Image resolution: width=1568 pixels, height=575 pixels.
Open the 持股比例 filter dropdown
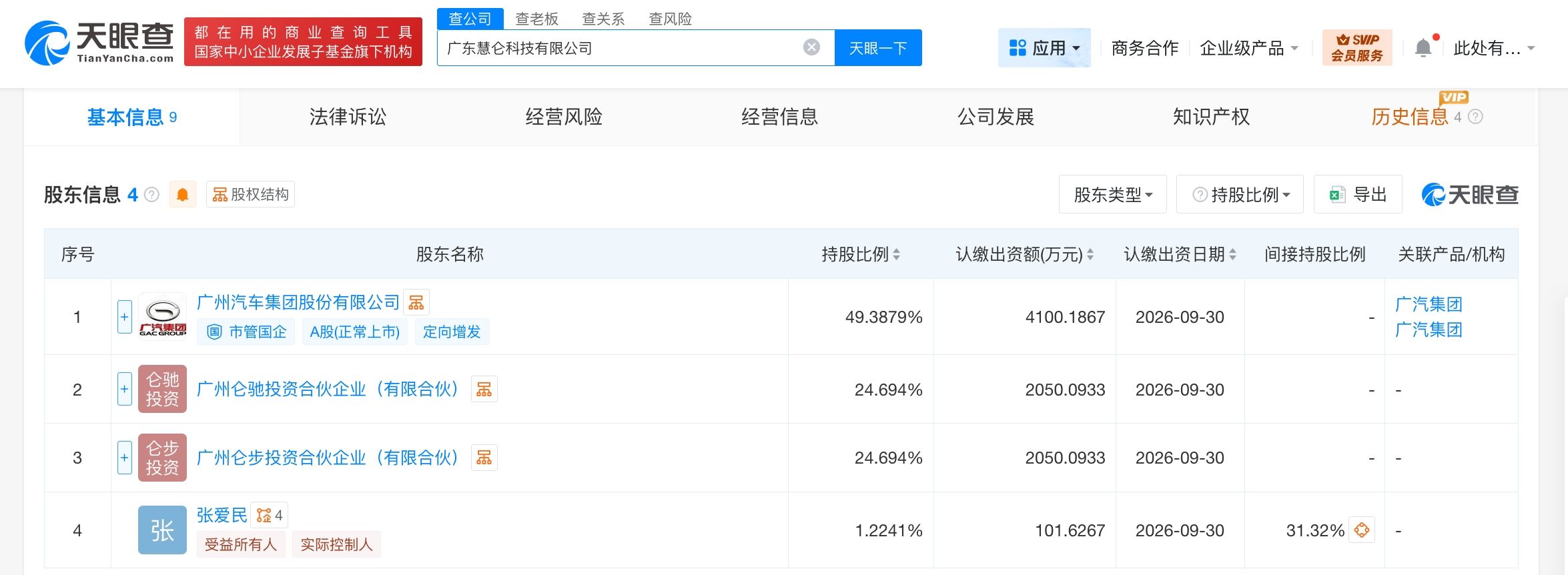[1240, 195]
